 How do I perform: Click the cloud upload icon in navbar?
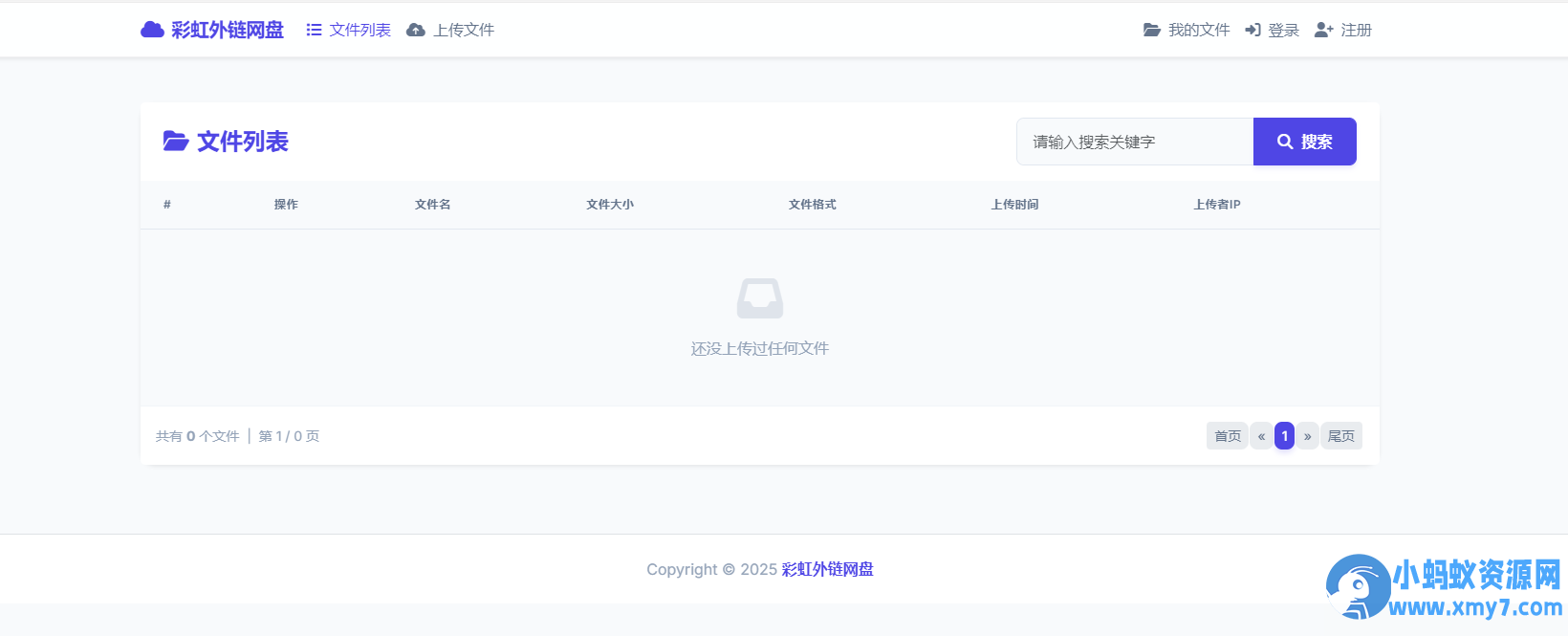[x=416, y=30]
